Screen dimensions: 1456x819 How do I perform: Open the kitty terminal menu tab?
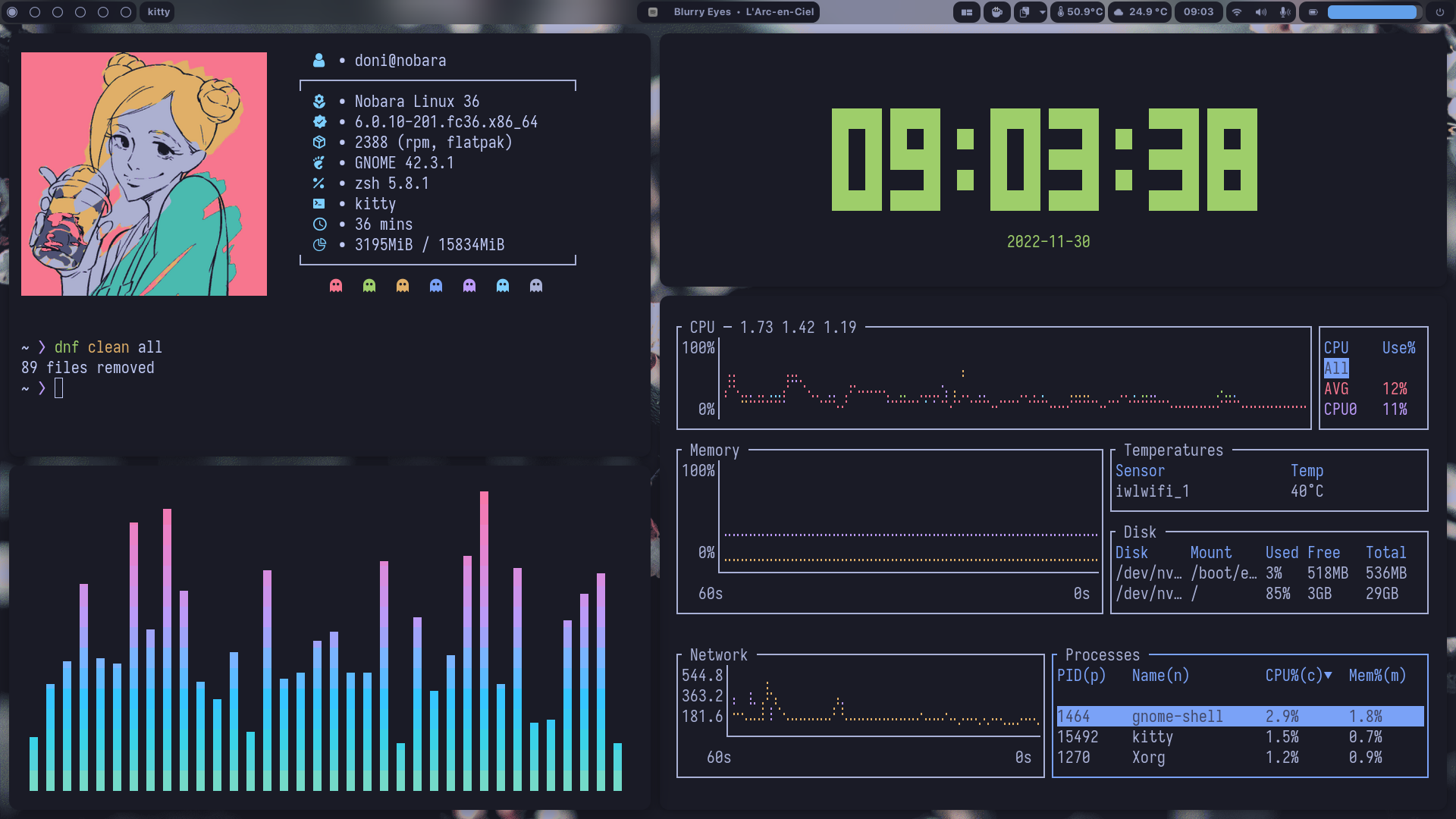pyautogui.click(x=158, y=11)
